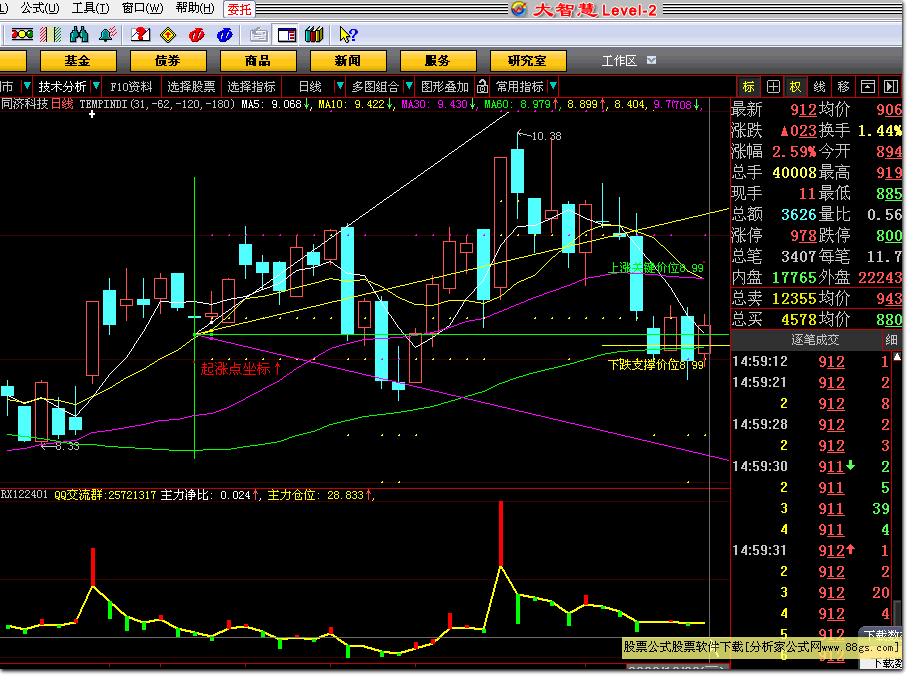Click the F10资料 button
This screenshot has height=676, width=909.
132,87
